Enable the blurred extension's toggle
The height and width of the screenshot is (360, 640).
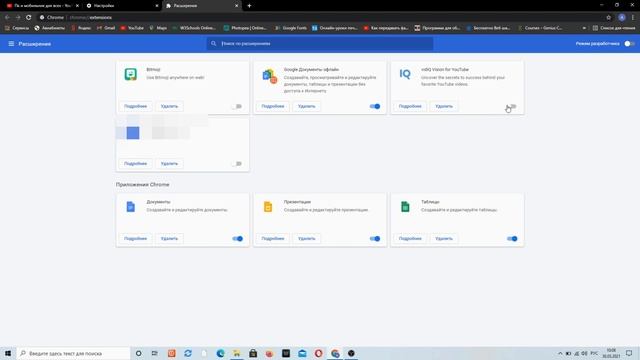(237, 164)
